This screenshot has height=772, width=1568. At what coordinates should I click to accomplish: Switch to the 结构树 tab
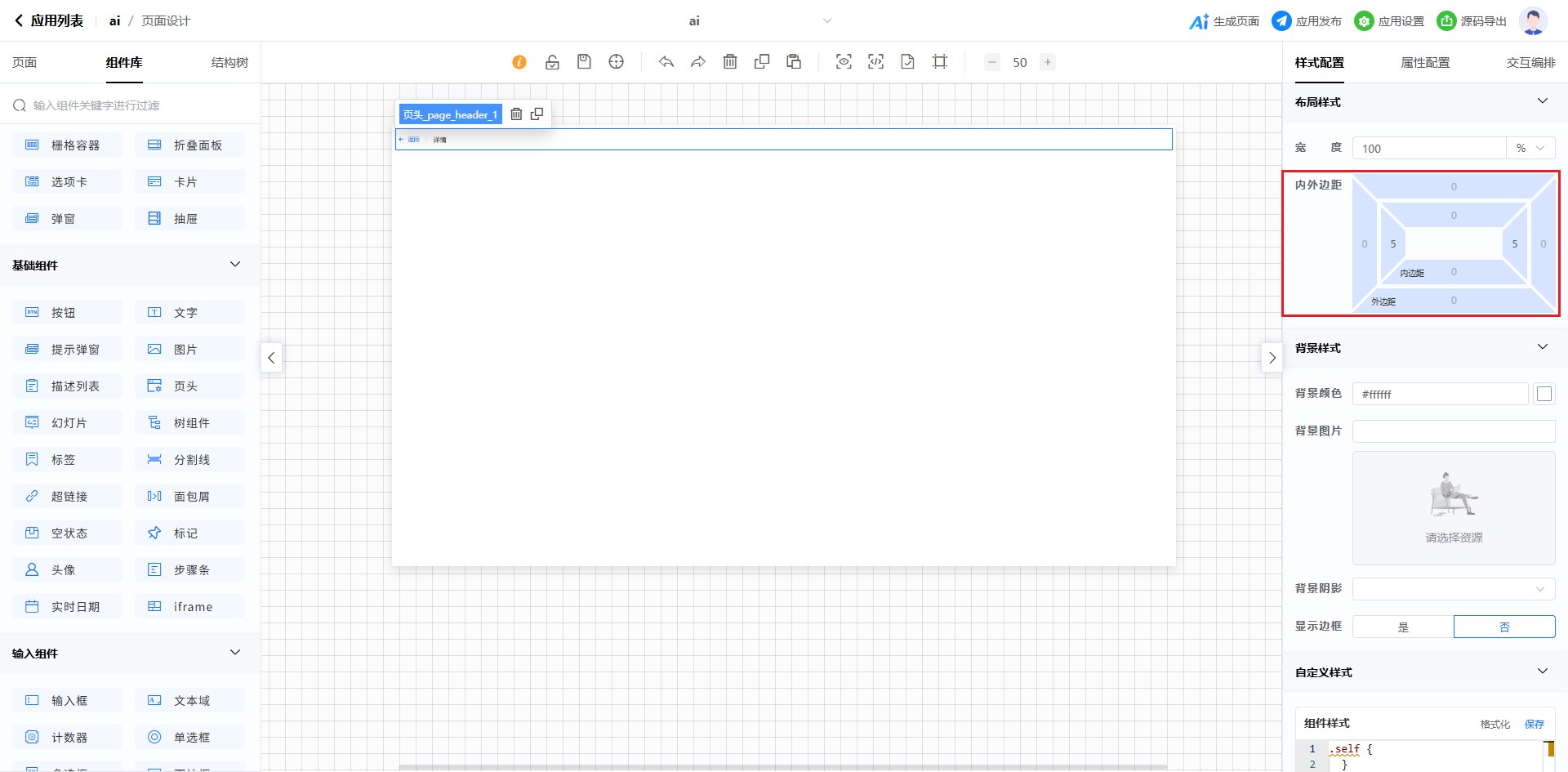229,63
